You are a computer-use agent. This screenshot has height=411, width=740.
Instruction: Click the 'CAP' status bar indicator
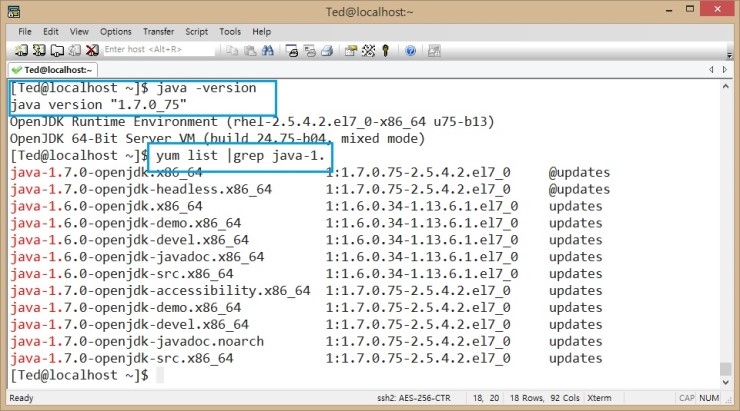tap(687, 398)
